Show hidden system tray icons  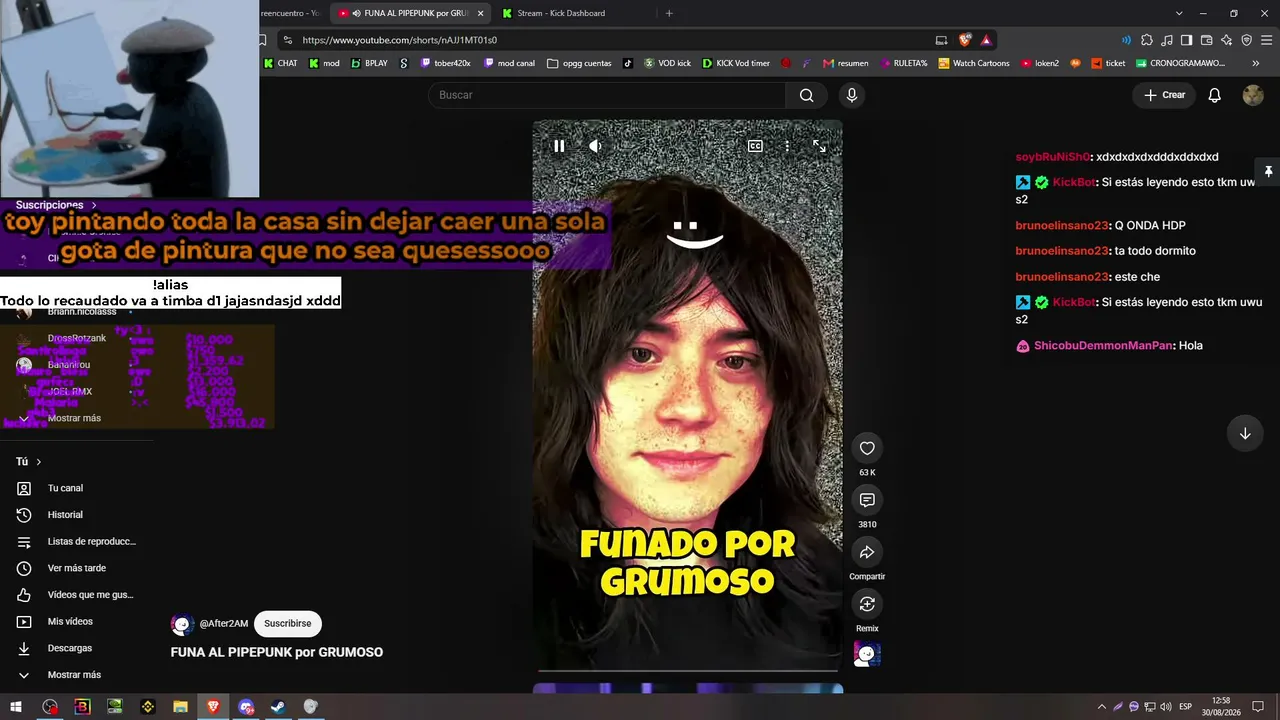tap(1102, 707)
